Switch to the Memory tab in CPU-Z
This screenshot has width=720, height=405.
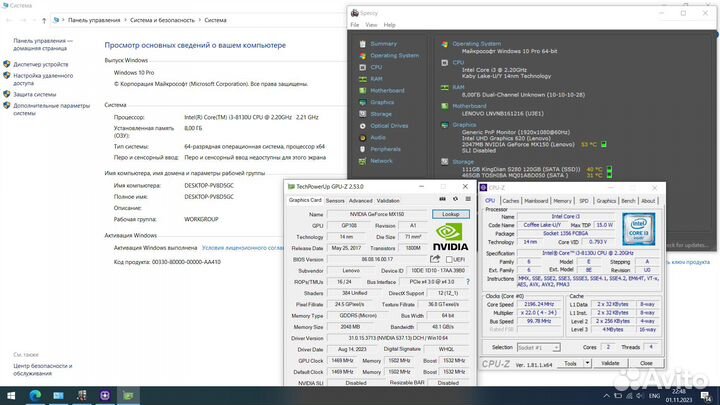[562, 201]
